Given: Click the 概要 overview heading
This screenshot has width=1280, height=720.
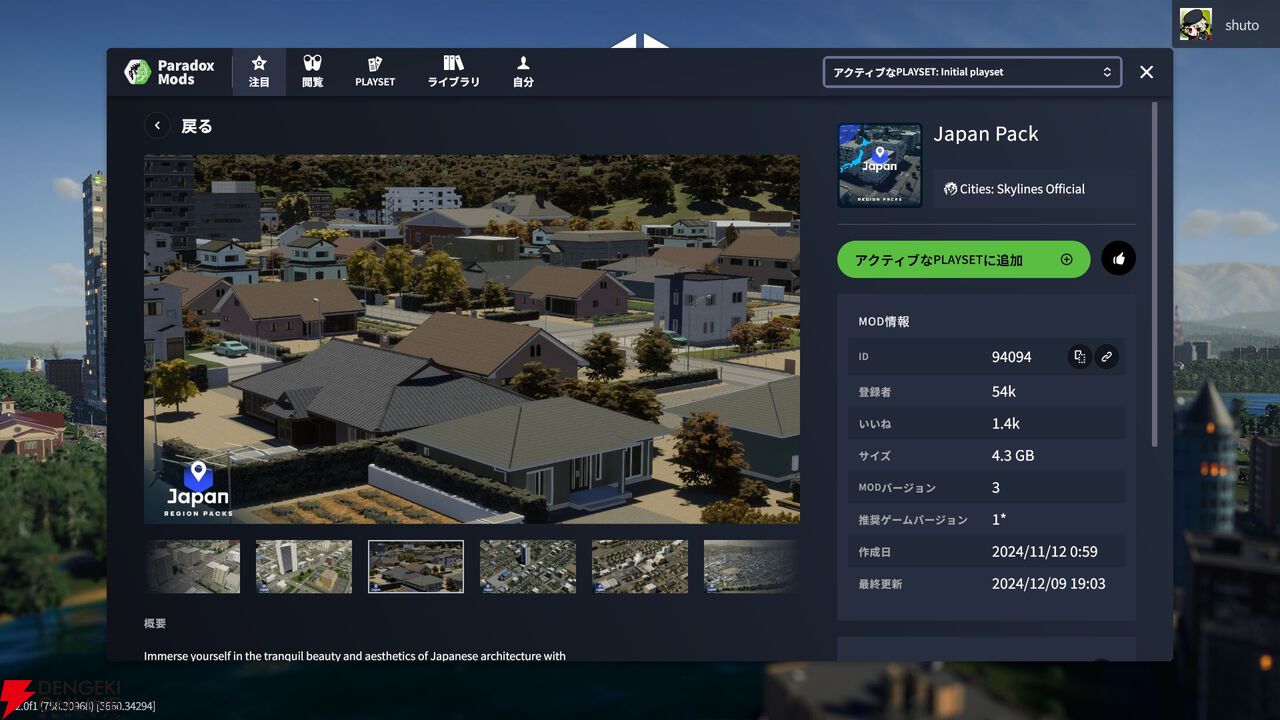Looking at the screenshot, I should pyautogui.click(x=155, y=623).
